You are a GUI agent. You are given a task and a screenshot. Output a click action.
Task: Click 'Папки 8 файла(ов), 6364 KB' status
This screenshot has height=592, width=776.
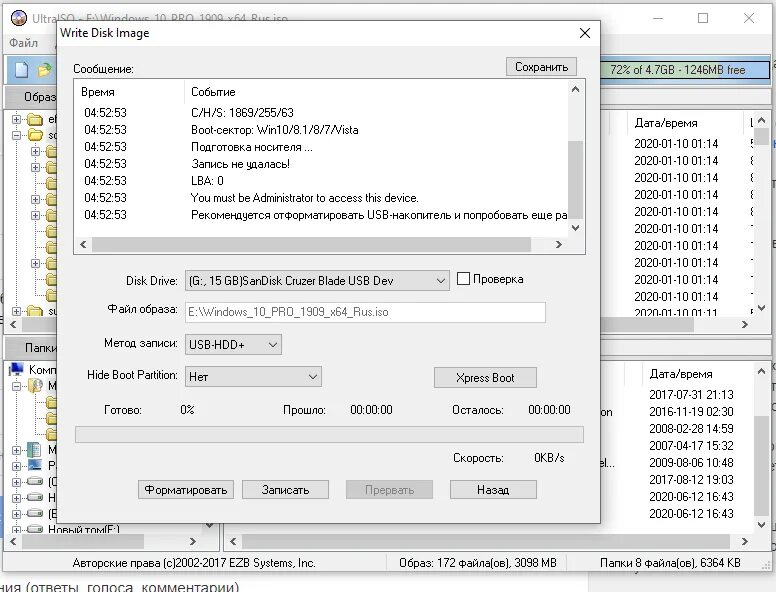click(x=670, y=563)
